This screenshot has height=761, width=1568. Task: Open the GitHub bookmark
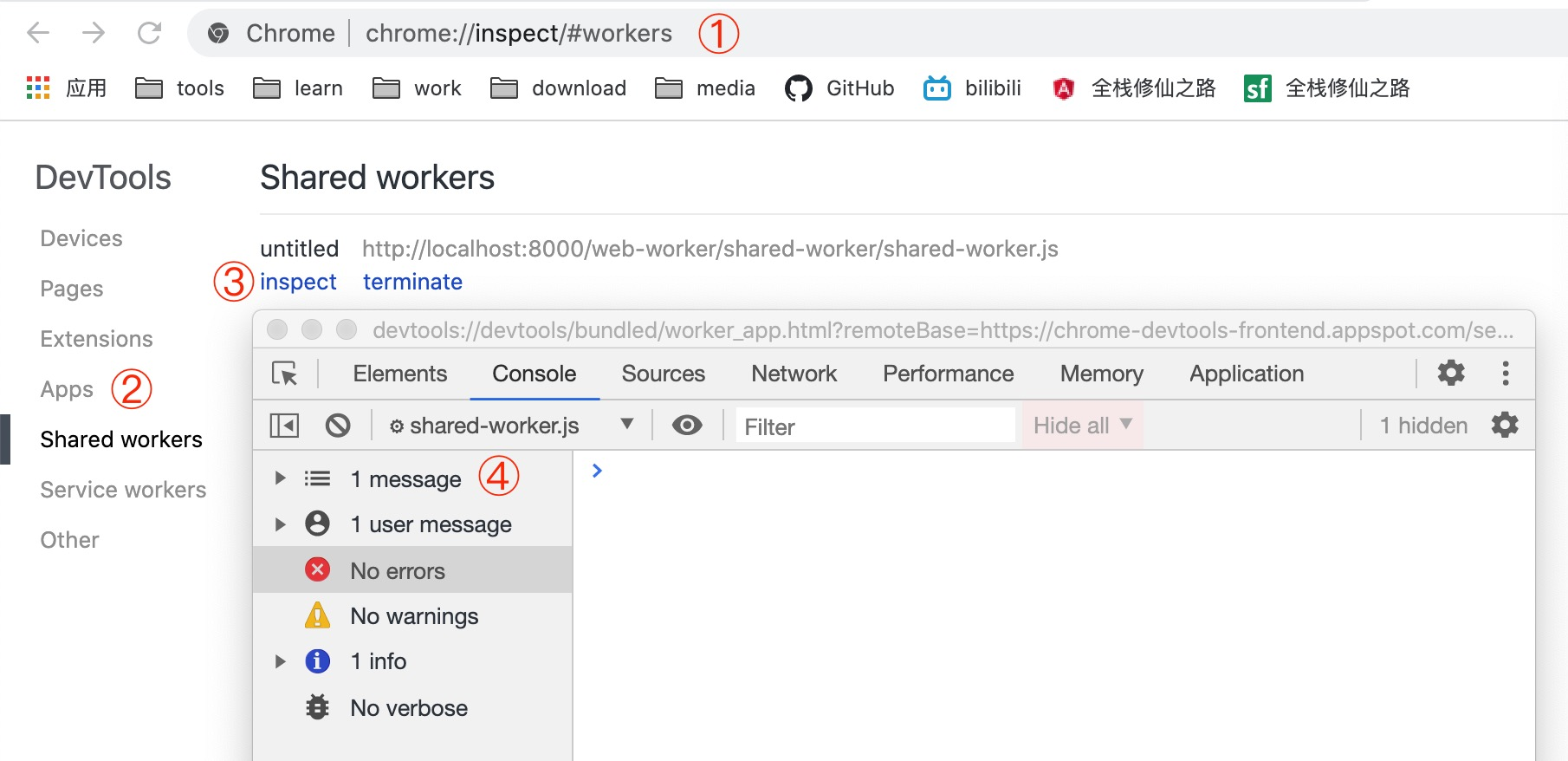point(839,88)
